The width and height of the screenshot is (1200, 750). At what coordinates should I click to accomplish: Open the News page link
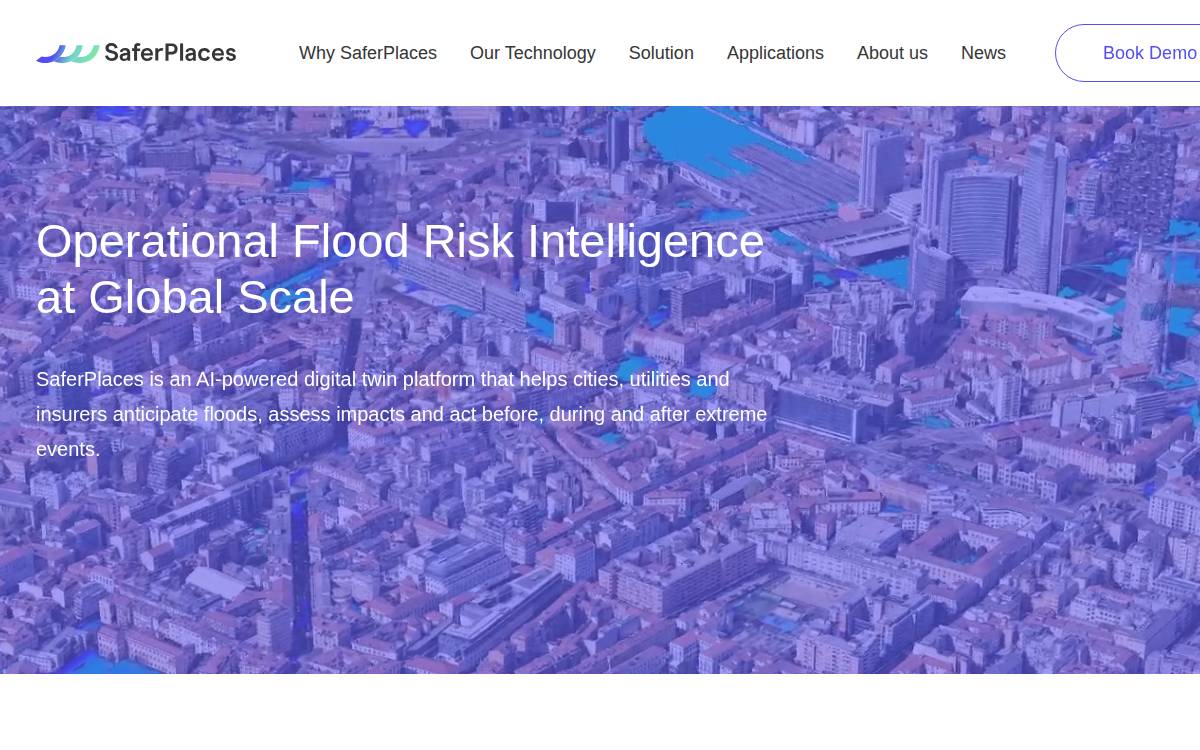pos(983,53)
